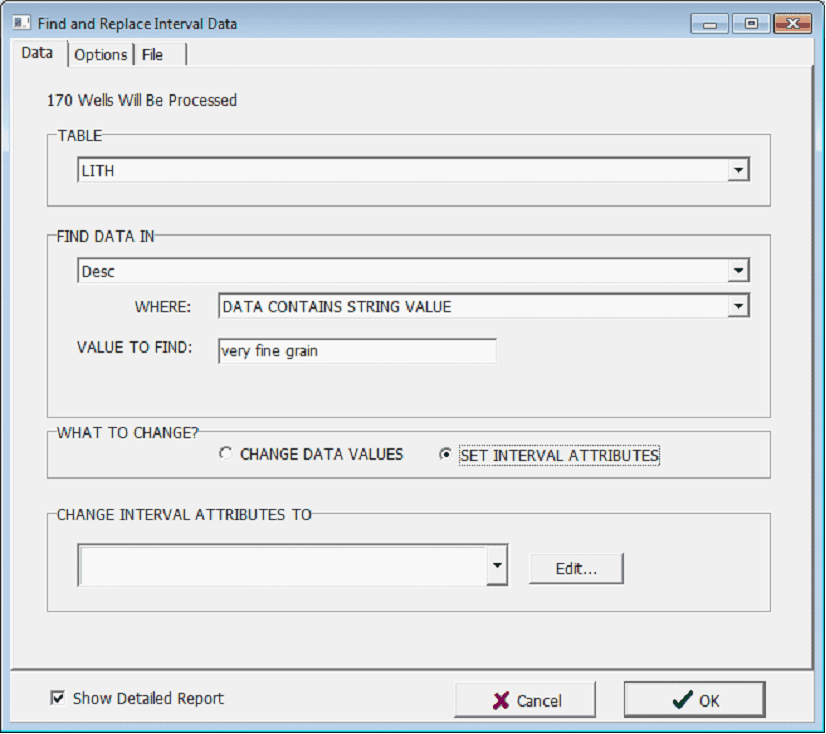
Task: Click the VALUE TO FIND text box
Action: (x=356, y=351)
